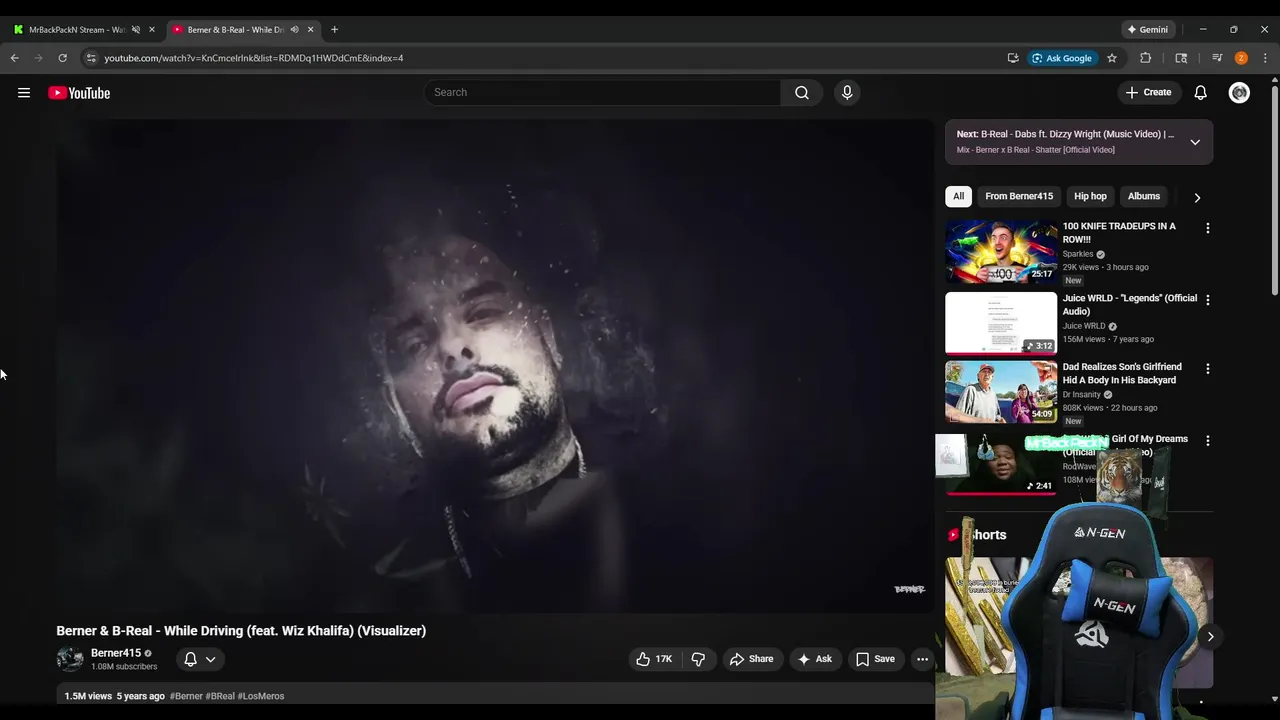Dislike the video with thumbs down
Viewport: 1280px width, 720px height.
[698, 659]
